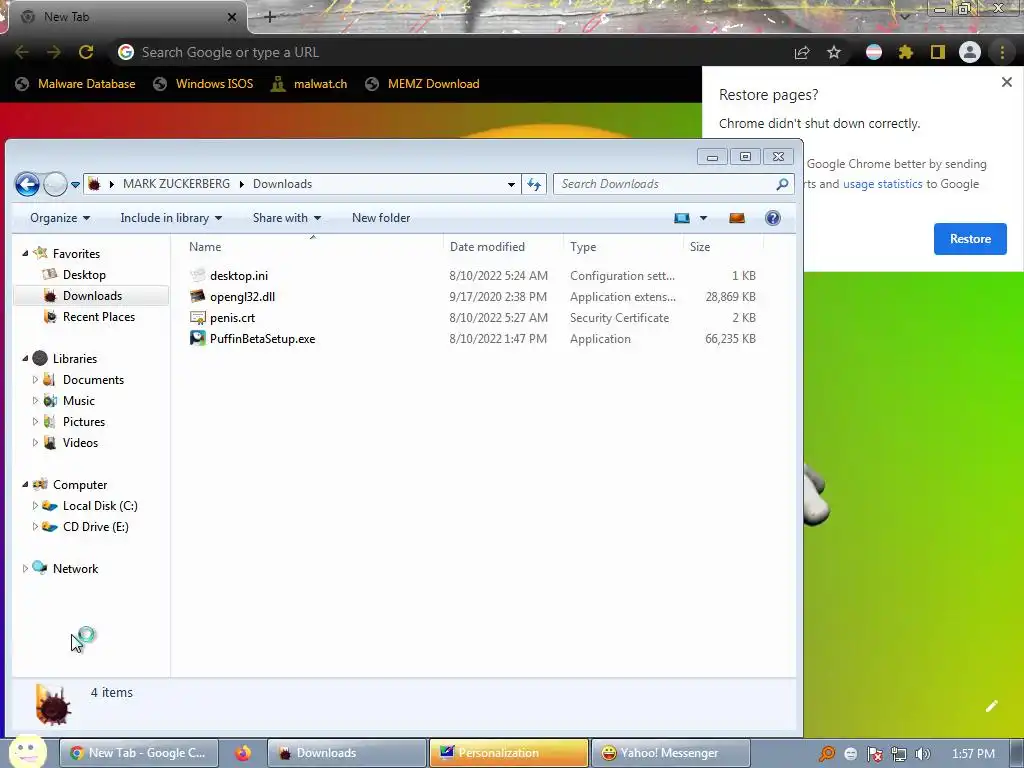Open recent locations dropdown beside navigation arrows
Screen dimensions: 1024x768
click(75, 185)
